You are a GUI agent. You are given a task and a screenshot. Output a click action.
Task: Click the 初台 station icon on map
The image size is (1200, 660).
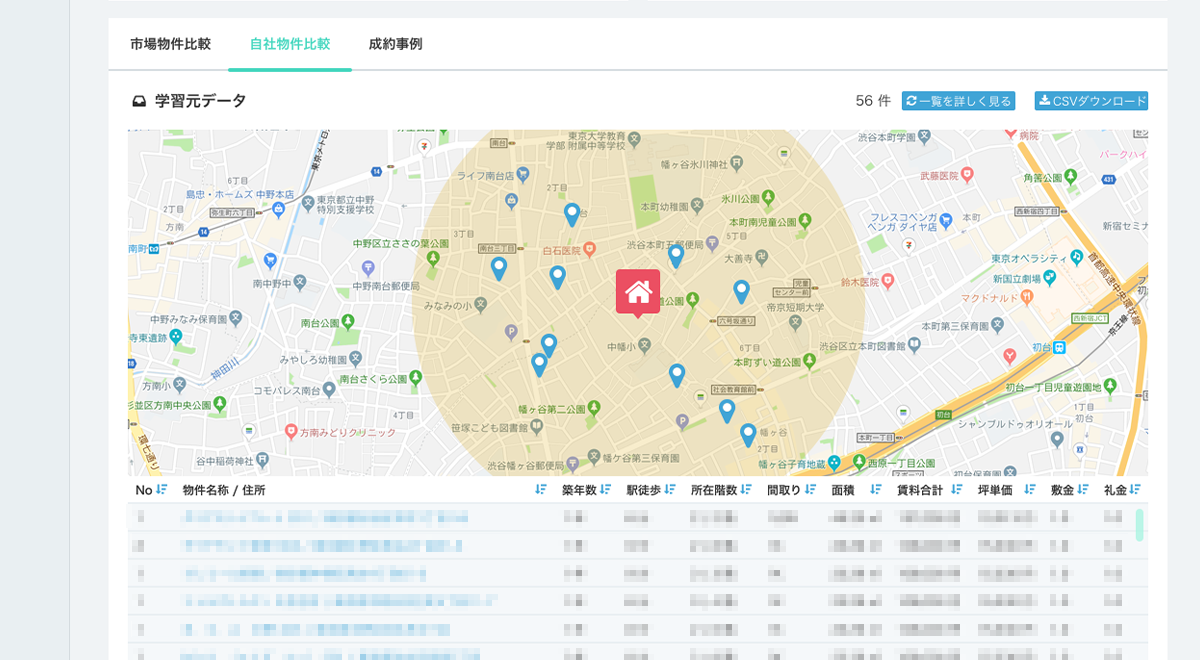pos(1059,347)
